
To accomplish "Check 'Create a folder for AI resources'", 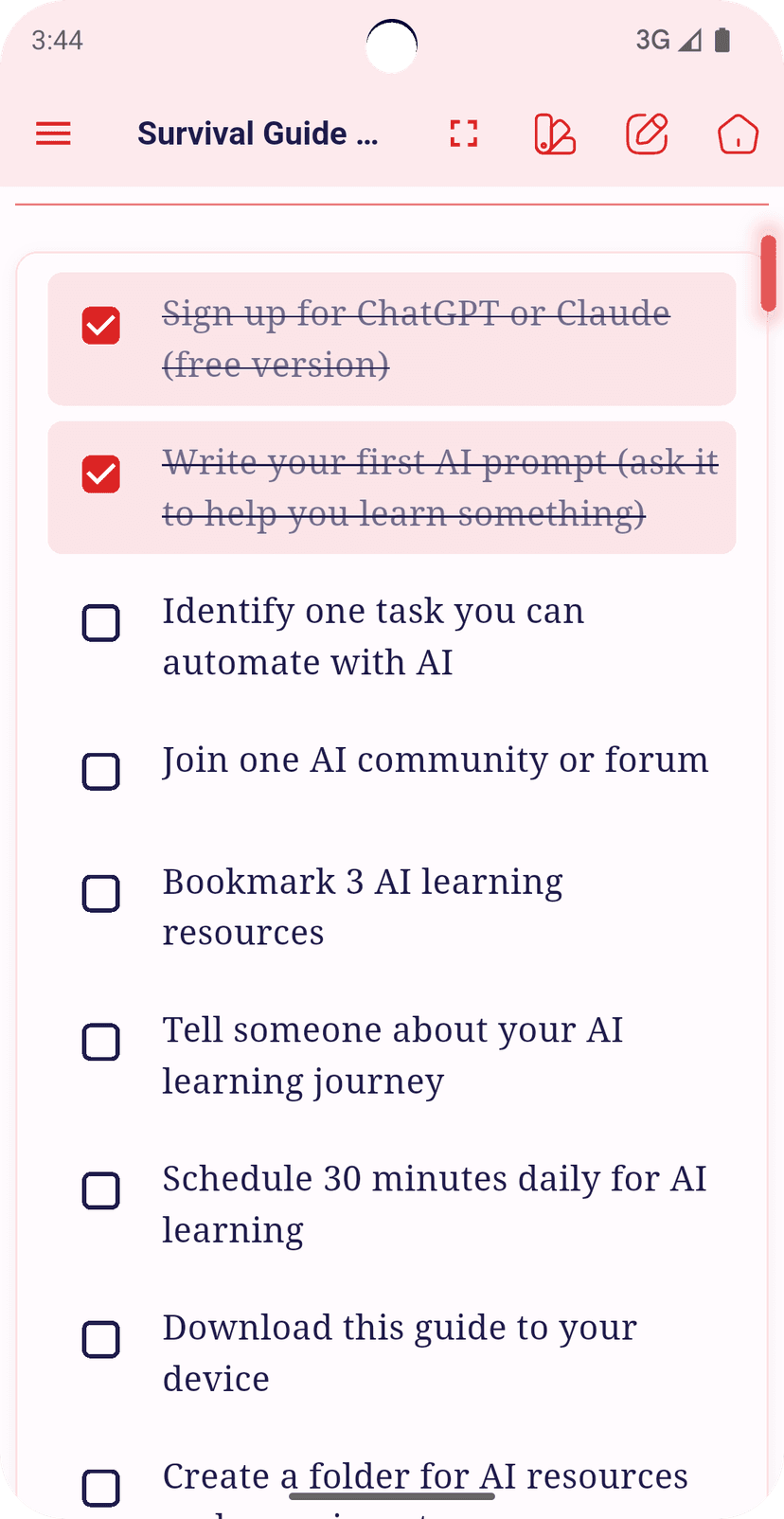I will click(x=100, y=1489).
